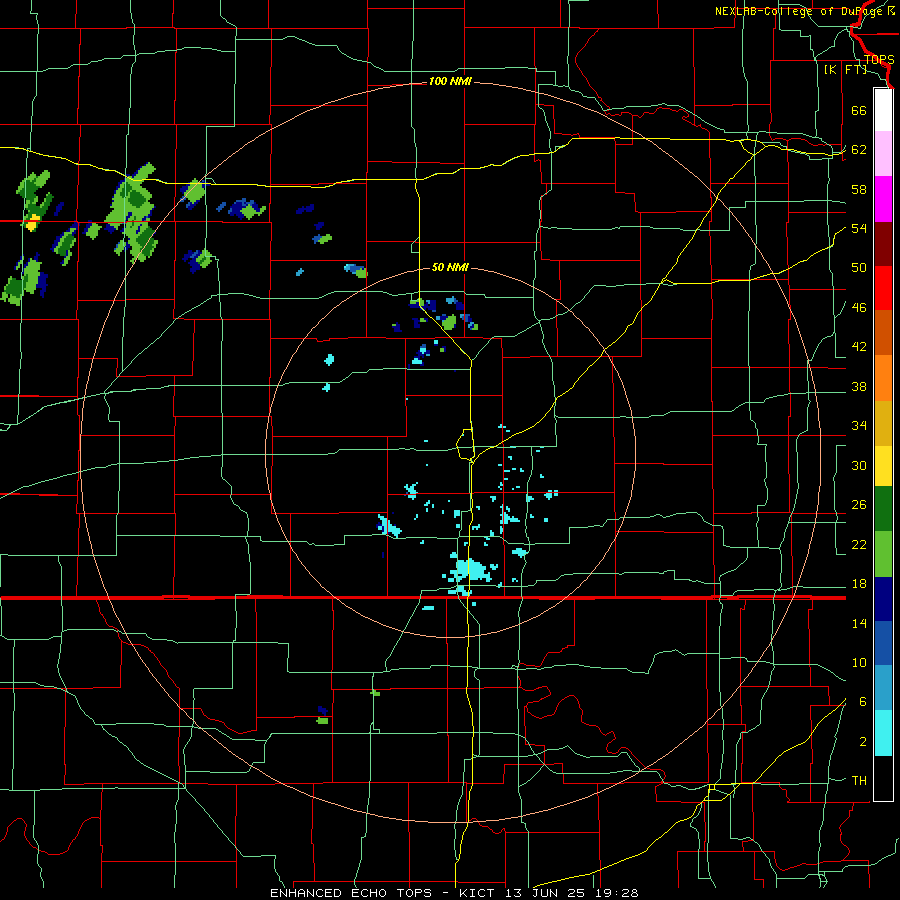Click the bright yellow legend swatch
This screenshot has height=900, width=900.
(x=883, y=466)
